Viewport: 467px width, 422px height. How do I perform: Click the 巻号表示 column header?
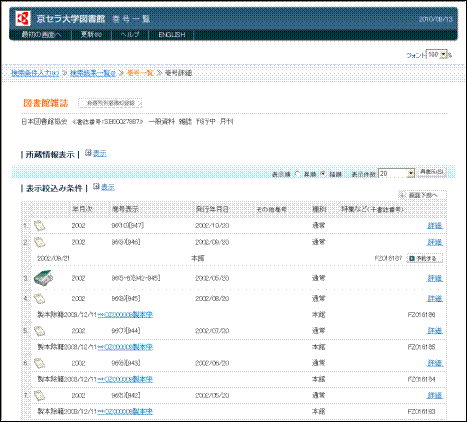click(x=125, y=209)
